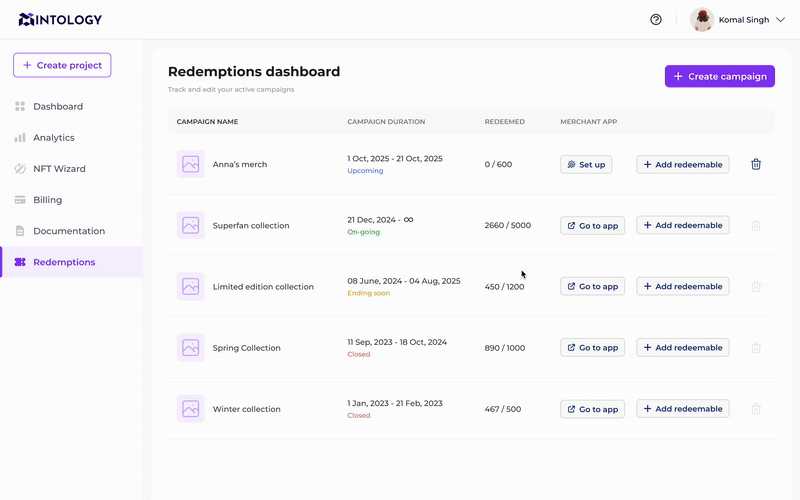Screen dimensions: 800x500
Task: Click the greyed trash icon for Spring Collection
Action: [756, 347]
